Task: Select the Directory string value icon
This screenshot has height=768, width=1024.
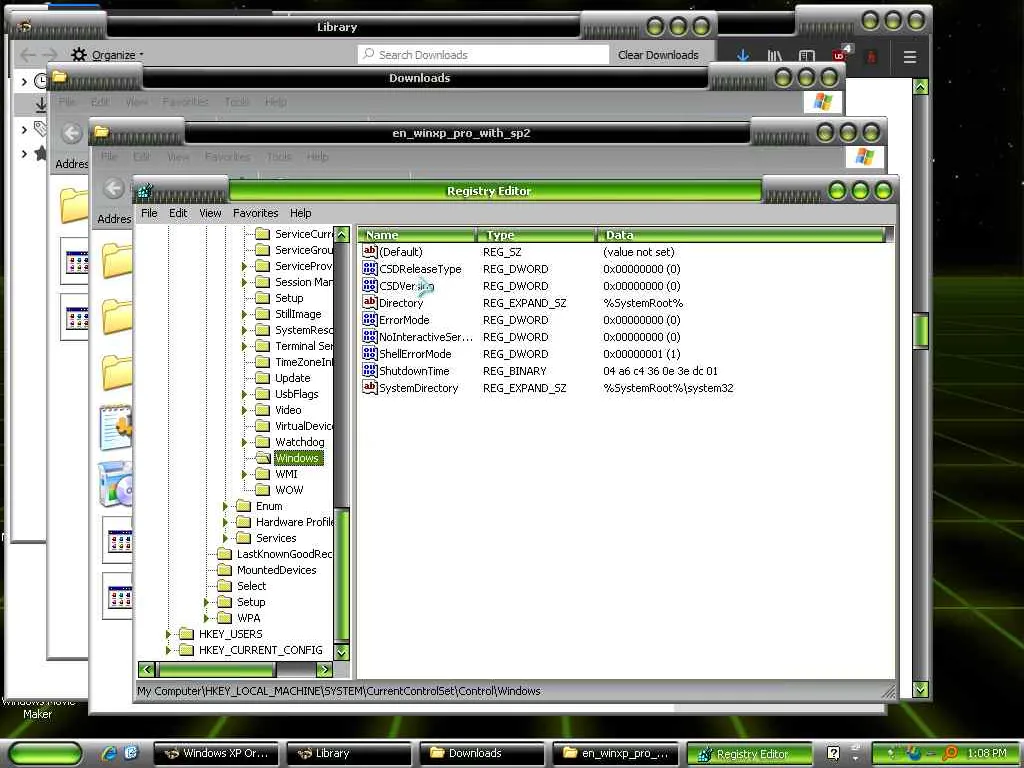Action: point(370,302)
